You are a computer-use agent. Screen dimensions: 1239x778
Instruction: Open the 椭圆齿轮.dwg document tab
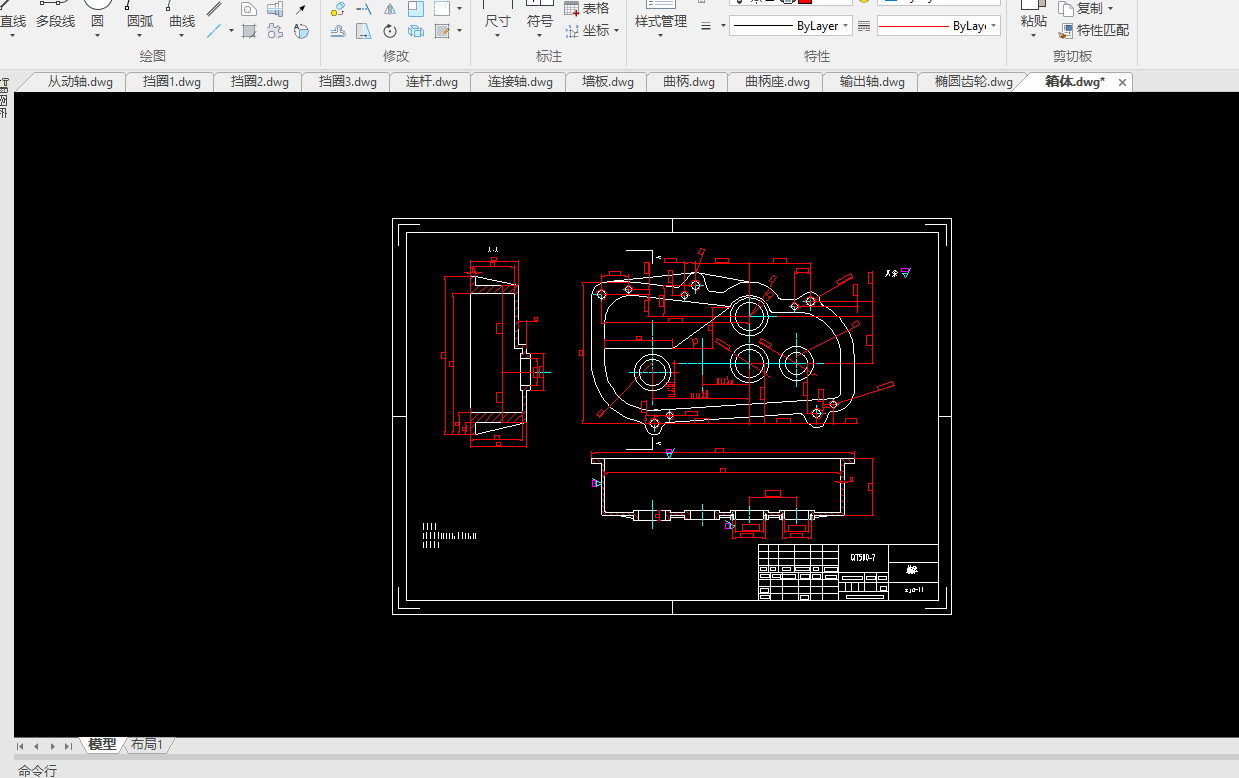click(x=973, y=82)
